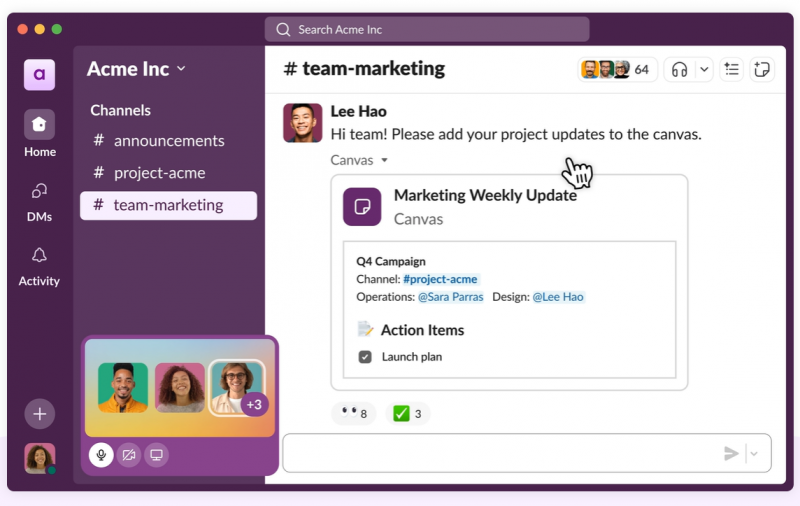Open the huddle options chevron
Screen dimensions: 800x506
point(704,69)
